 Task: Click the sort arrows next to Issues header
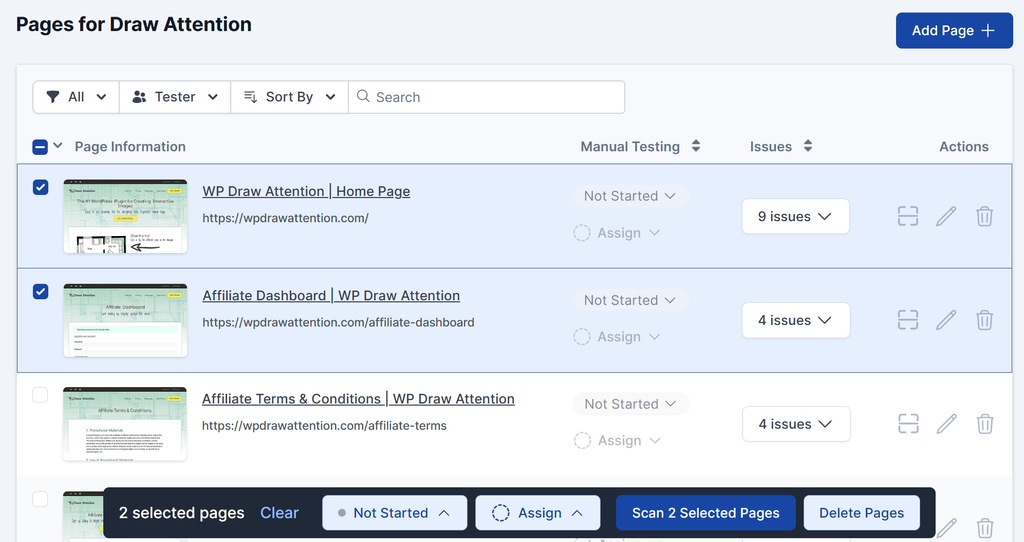pos(808,146)
